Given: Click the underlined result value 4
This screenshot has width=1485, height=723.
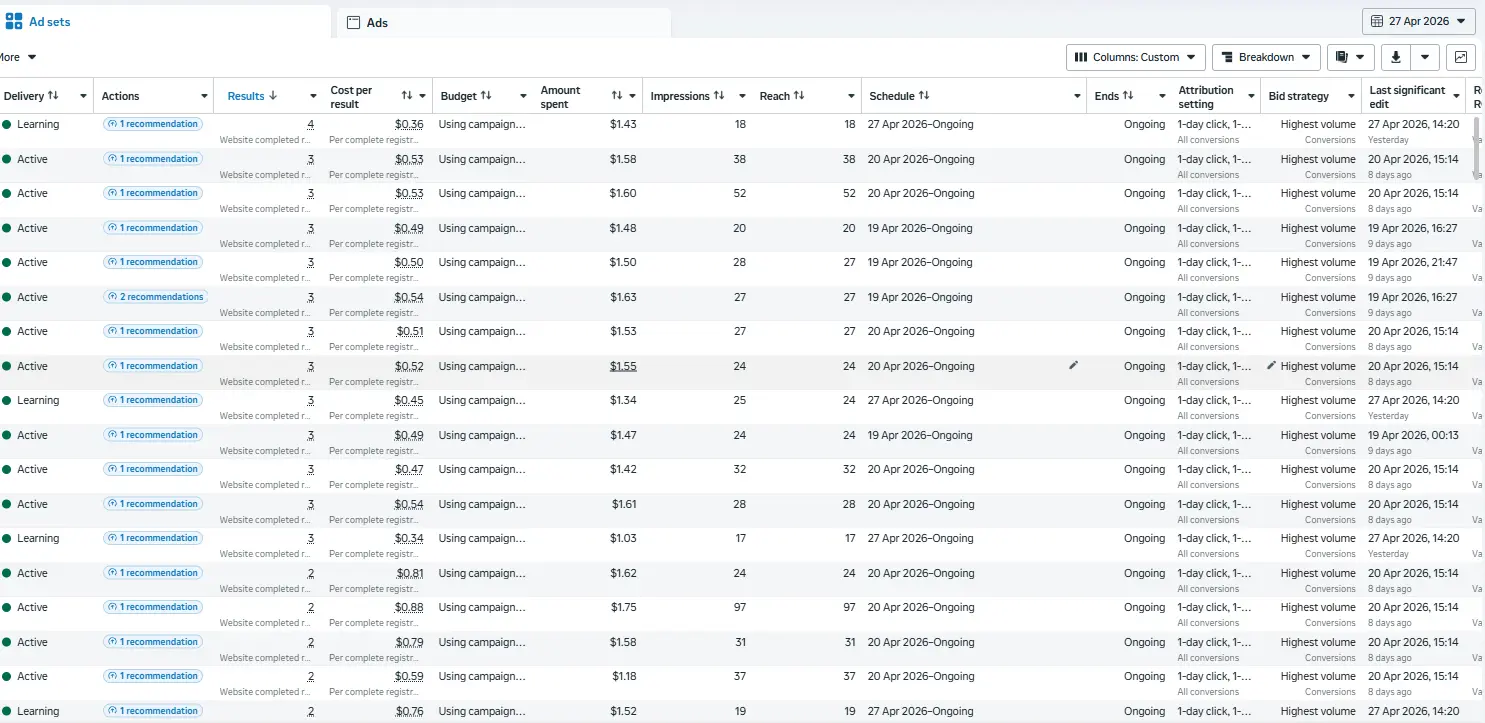Looking at the screenshot, I should tap(311, 125).
